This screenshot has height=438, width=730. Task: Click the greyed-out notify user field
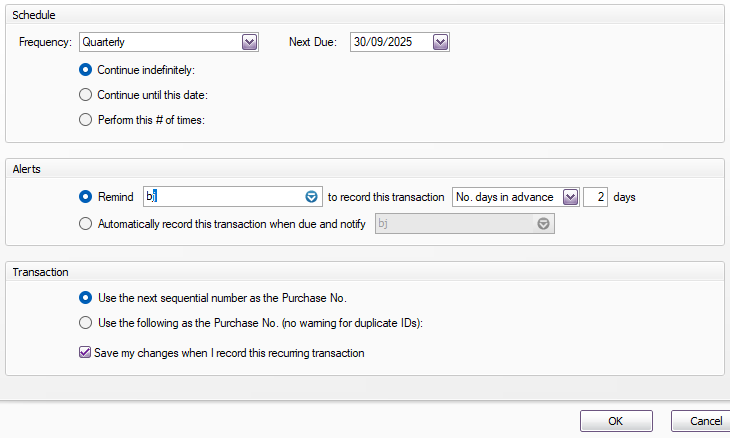(454, 224)
